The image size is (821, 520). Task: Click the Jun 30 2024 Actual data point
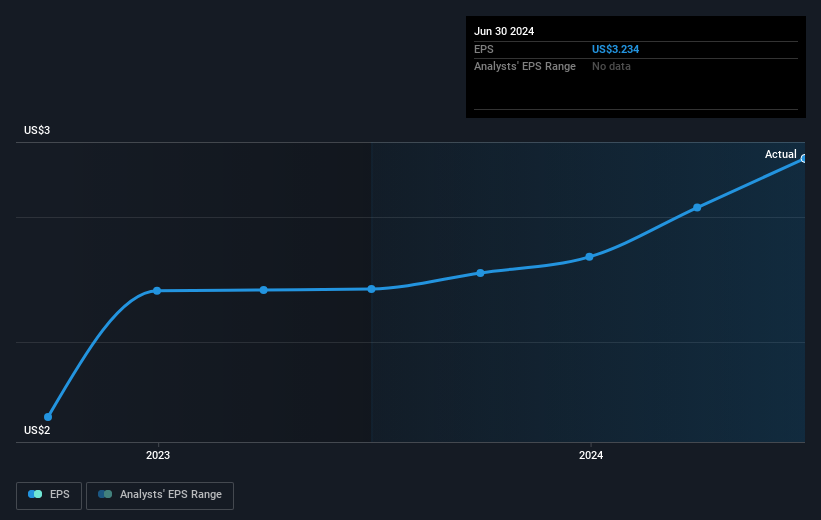(804, 159)
